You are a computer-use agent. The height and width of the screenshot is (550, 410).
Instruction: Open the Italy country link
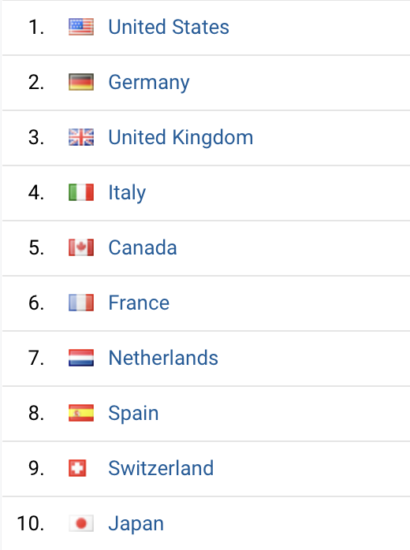(x=127, y=193)
